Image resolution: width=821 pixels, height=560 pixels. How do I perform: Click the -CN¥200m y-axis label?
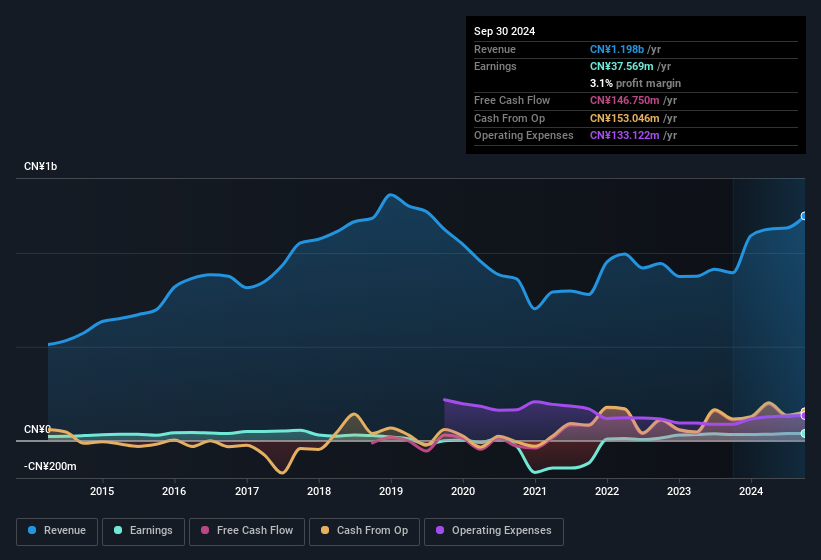pyautogui.click(x=50, y=466)
